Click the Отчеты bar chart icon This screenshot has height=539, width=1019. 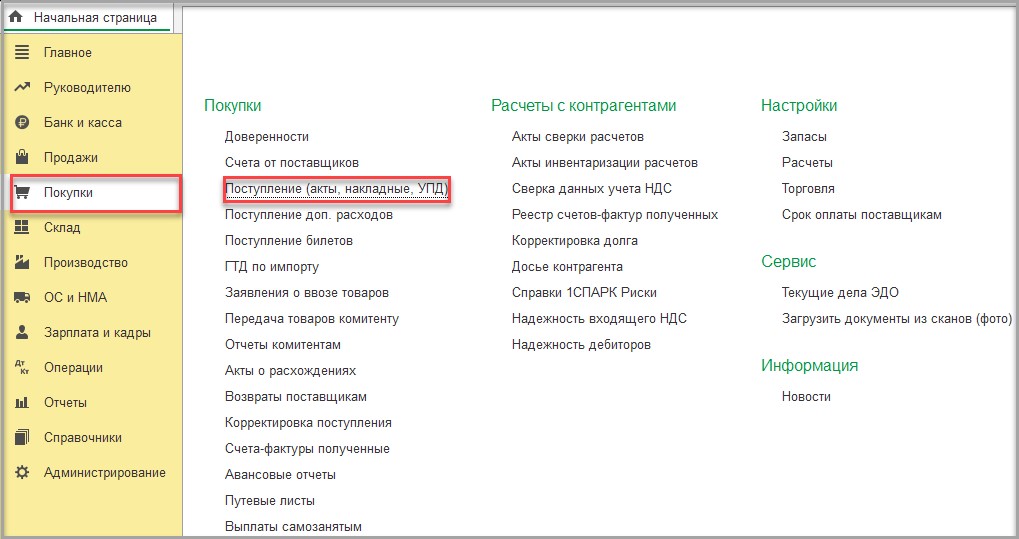(x=22, y=402)
